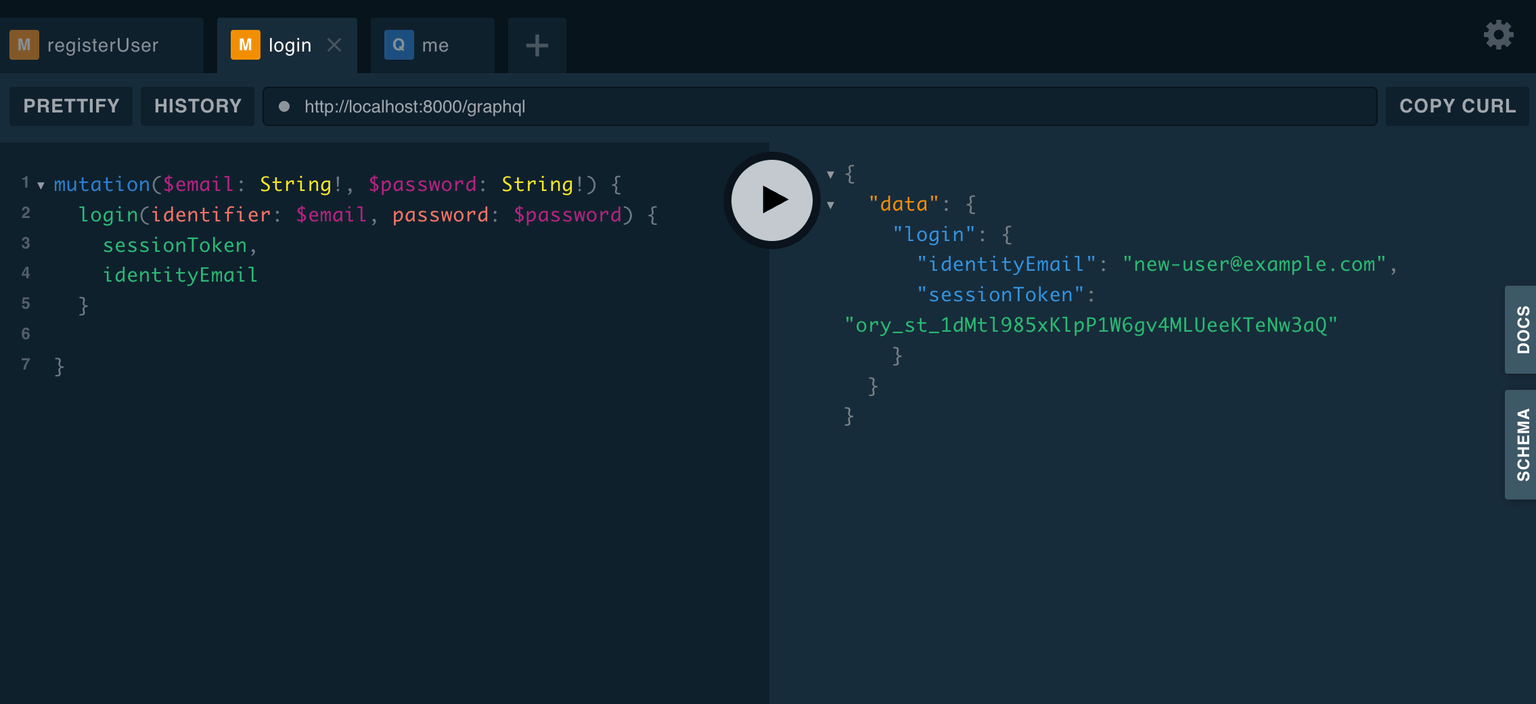1536x704 pixels.
Task: Click the endpoint status dot in the URL bar
Action: (287, 106)
